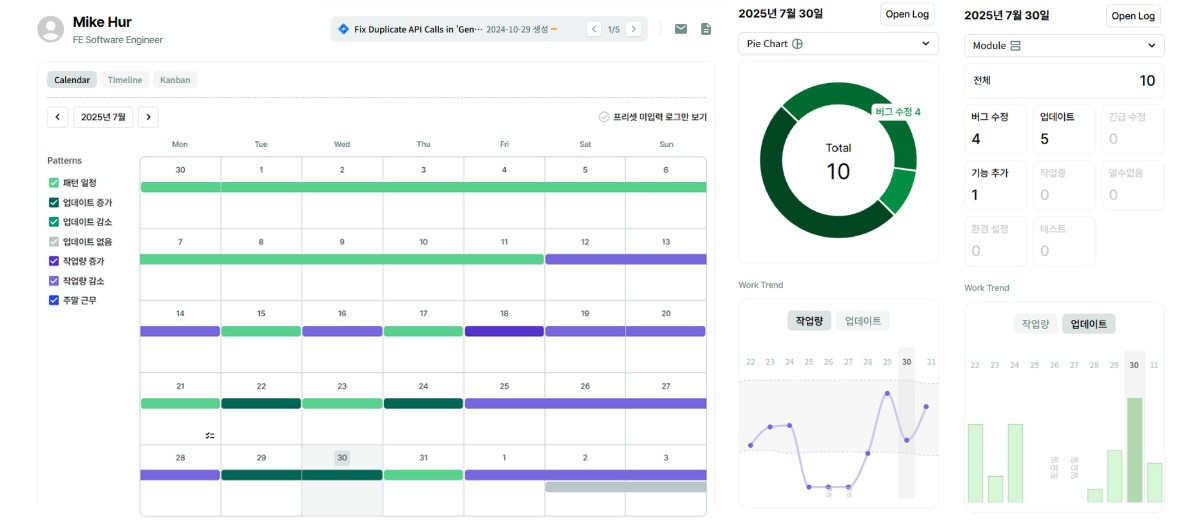Open the mail envelope icon
The height and width of the screenshot is (528, 1192).
(x=680, y=29)
